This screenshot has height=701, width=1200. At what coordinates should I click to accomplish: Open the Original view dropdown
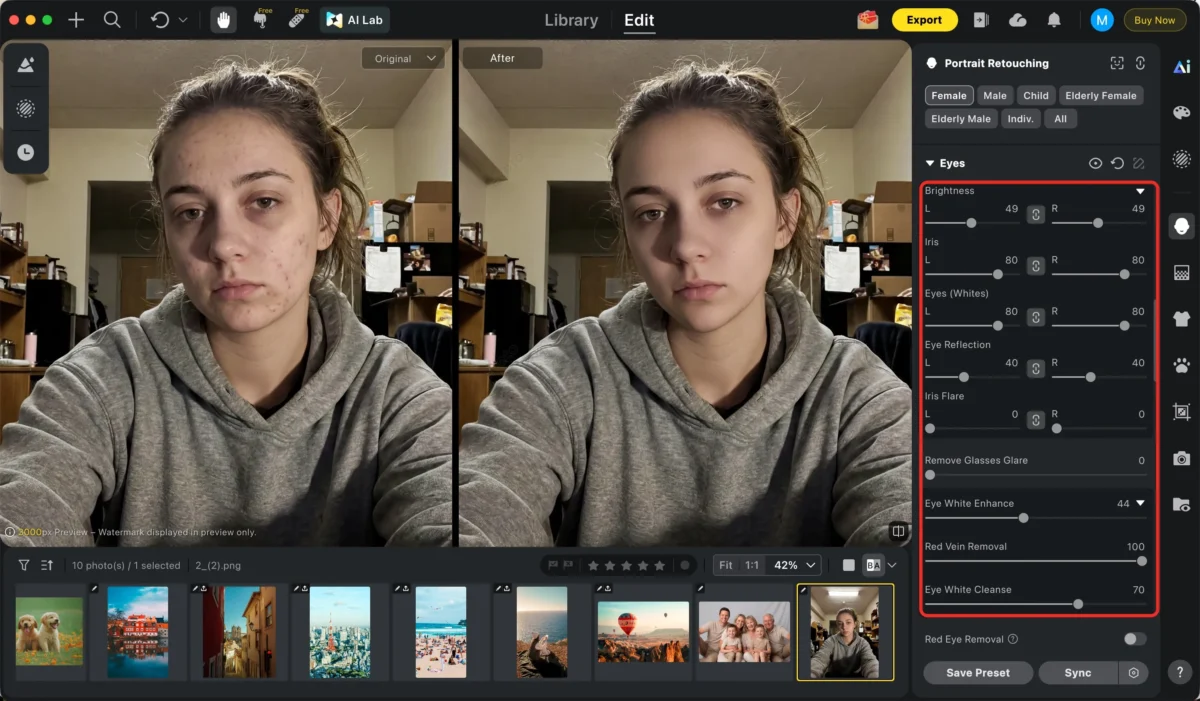(403, 59)
